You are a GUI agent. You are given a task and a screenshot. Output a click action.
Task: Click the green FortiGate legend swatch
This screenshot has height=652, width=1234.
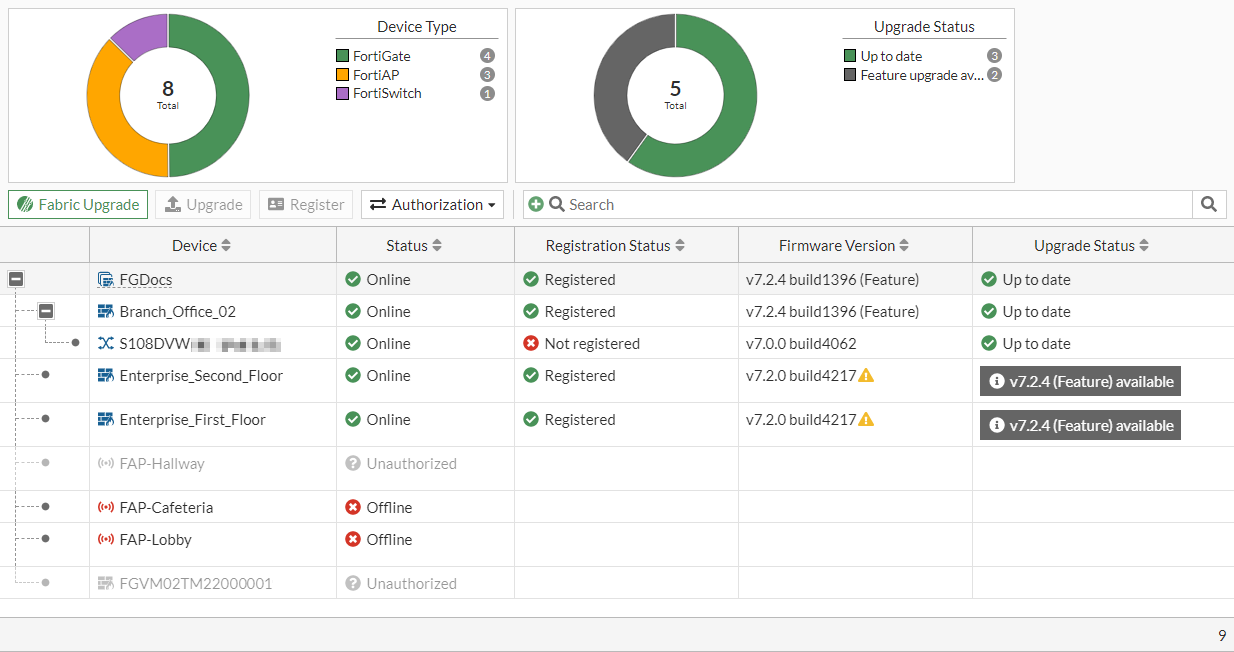point(343,57)
